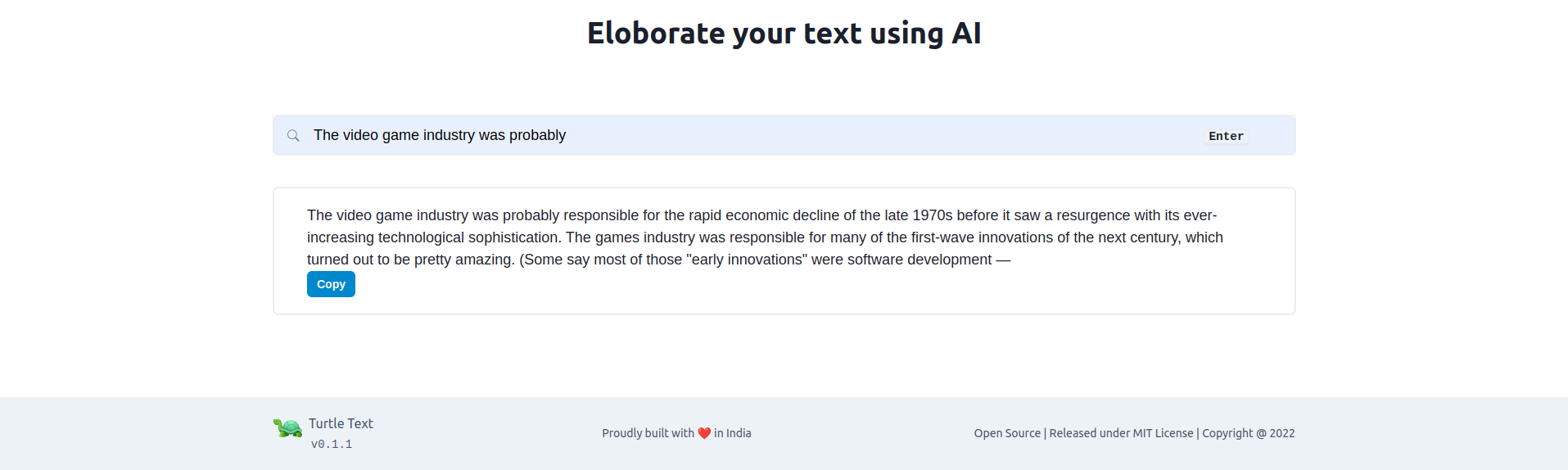This screenshot has width=1568, height=470.
Task: Click the Turtle Text brand name
Action: [x=341, y=423]
